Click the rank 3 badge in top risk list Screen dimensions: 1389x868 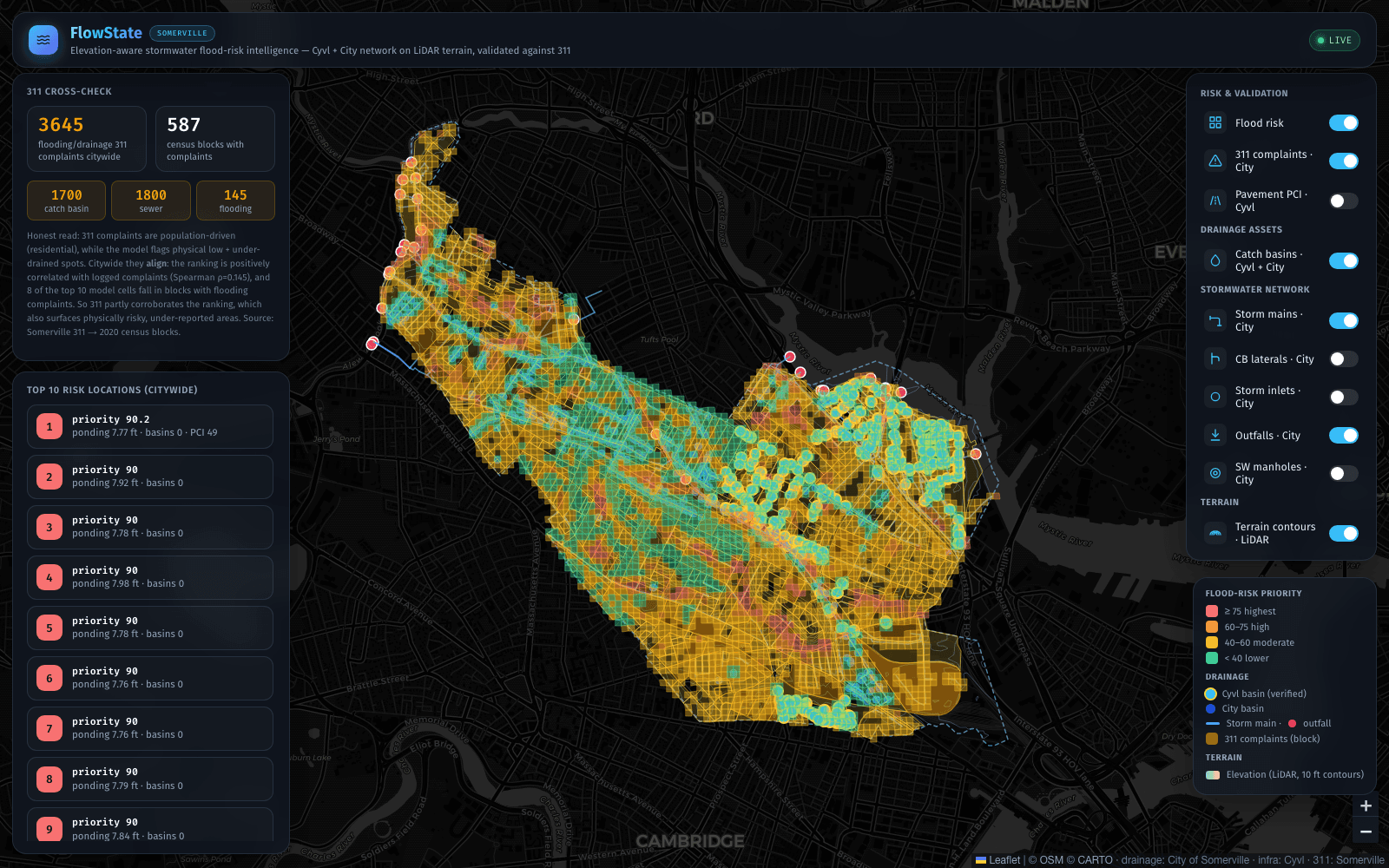(x=49, y=527)
